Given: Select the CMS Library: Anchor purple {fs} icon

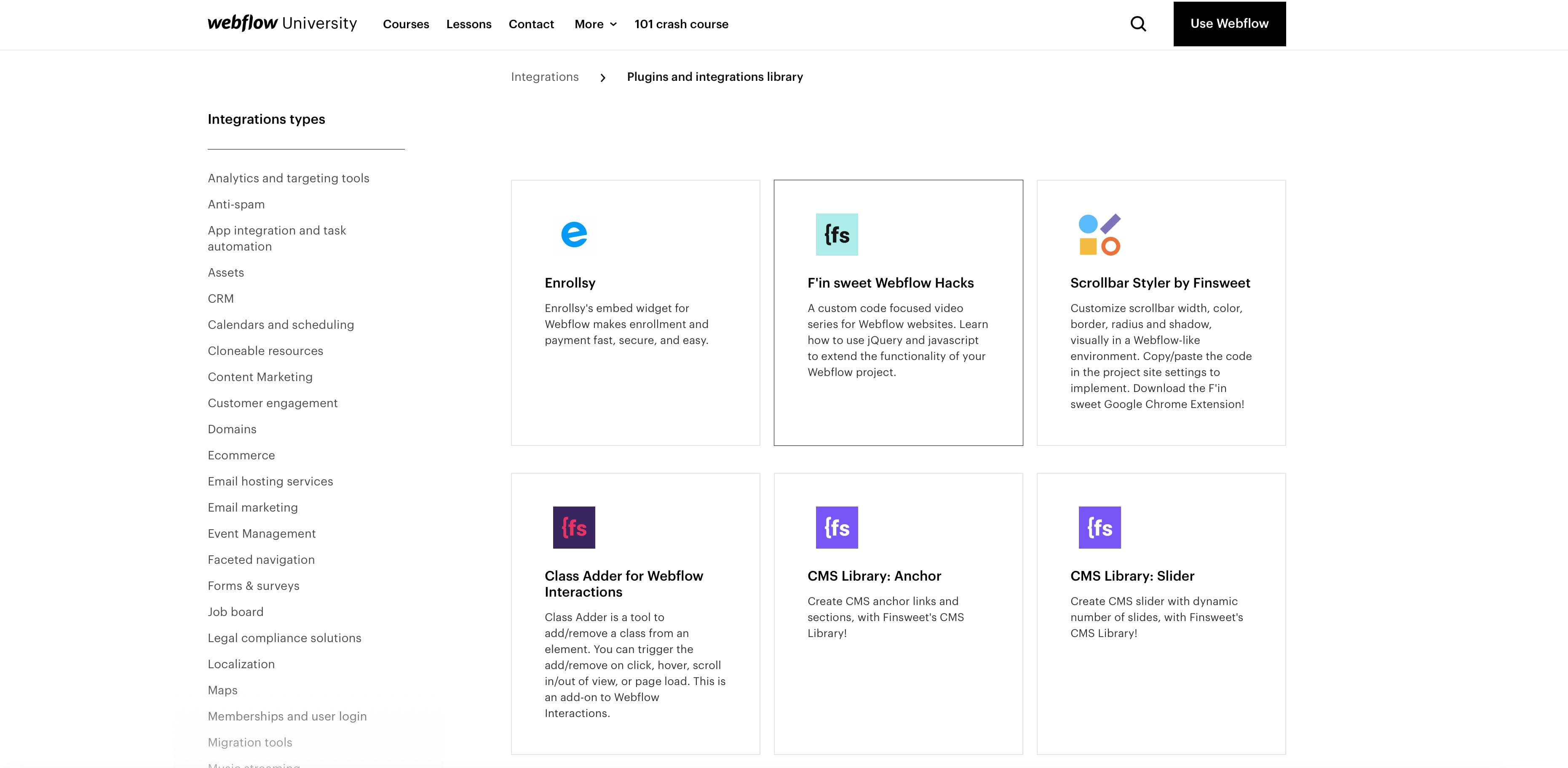Looking at the screenshot, I should [836, 527].
